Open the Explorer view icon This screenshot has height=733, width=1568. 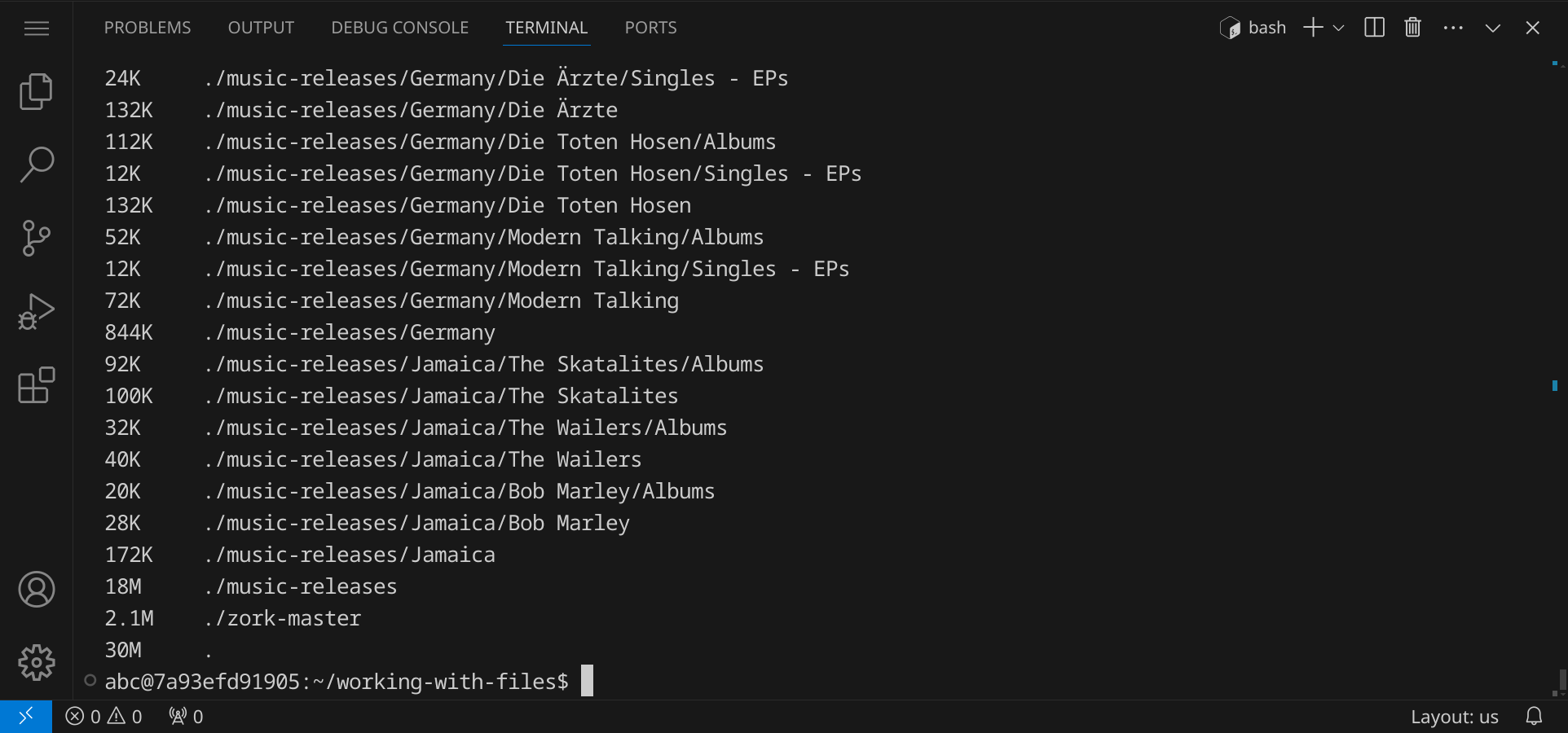pos(36,91)
